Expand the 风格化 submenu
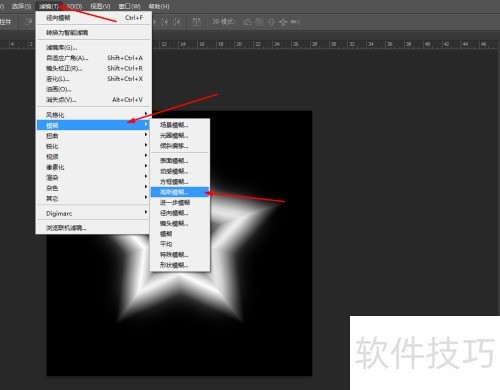 pos(94,115)
